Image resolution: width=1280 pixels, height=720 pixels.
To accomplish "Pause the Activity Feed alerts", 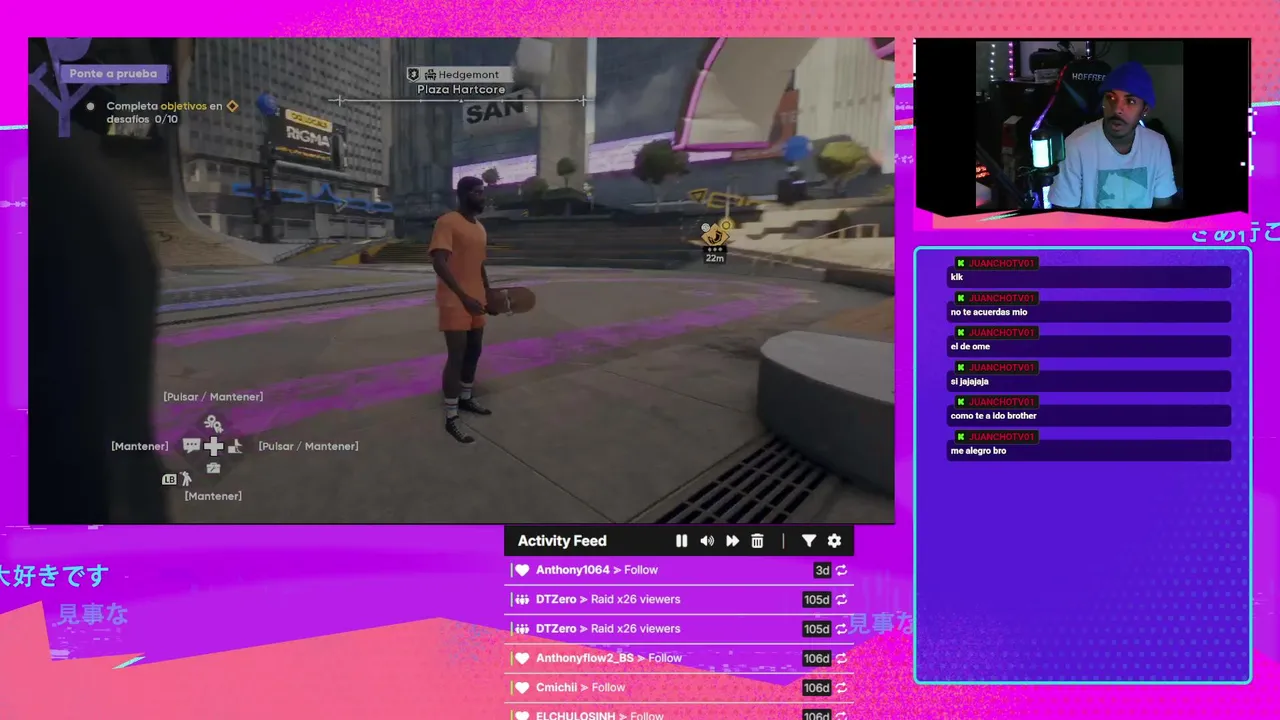I will click(x=681, y=541).
